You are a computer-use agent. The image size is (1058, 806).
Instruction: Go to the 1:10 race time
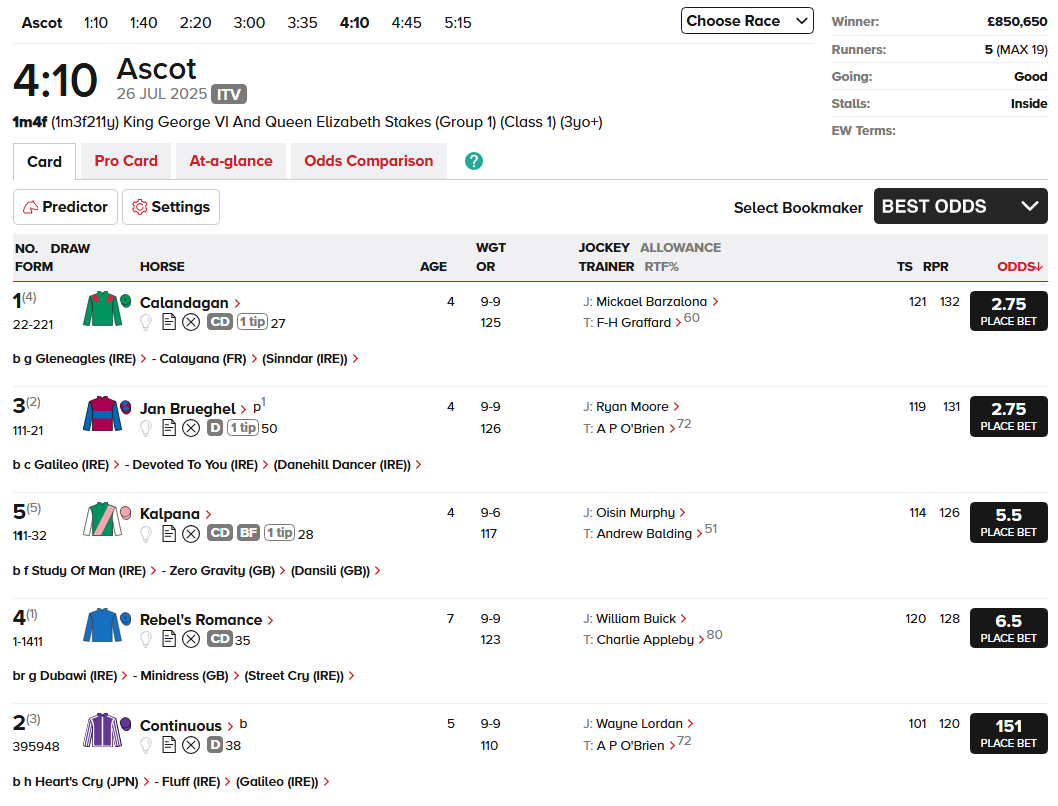click(x=96, y=23)
